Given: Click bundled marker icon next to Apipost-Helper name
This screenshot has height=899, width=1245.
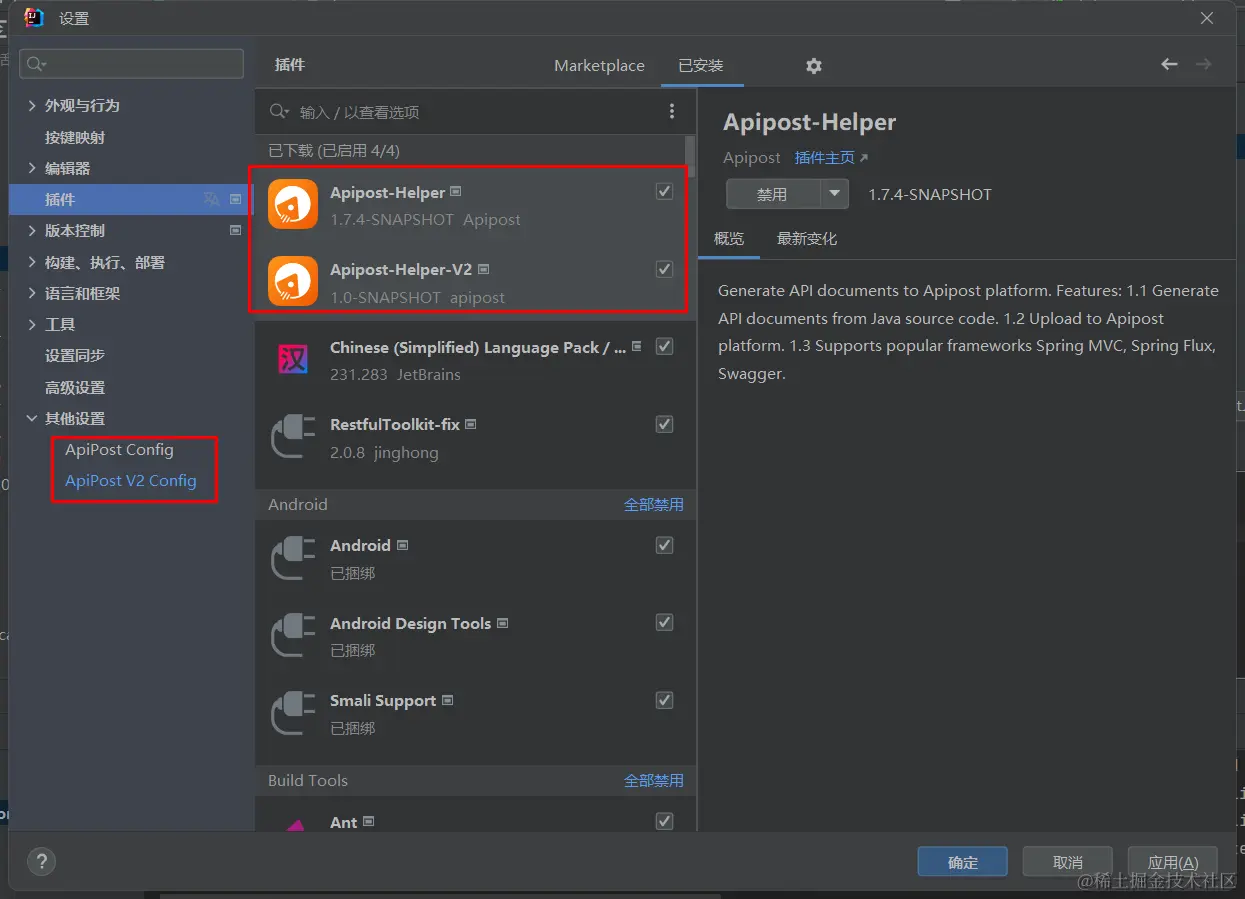Looking at the screenshot, I should (x=456, y=191).
